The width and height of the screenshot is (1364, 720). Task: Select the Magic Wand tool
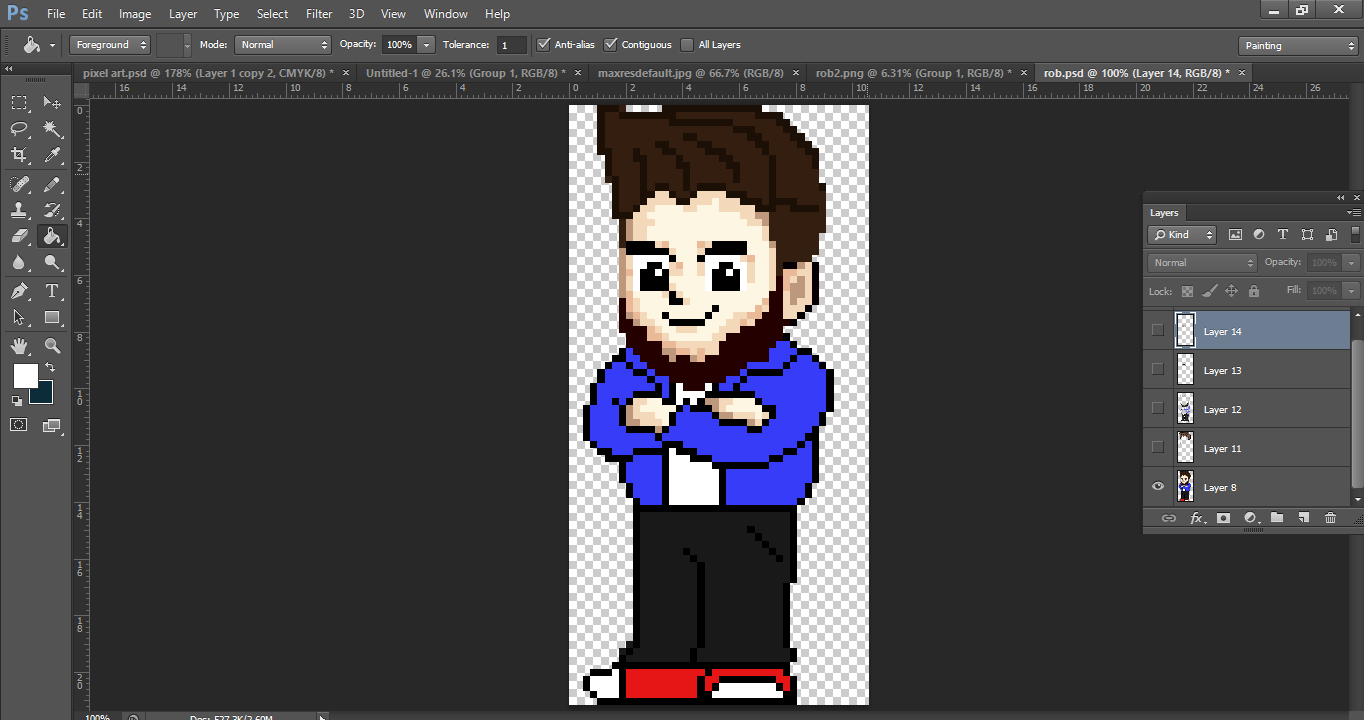click(x=52, y=129)
